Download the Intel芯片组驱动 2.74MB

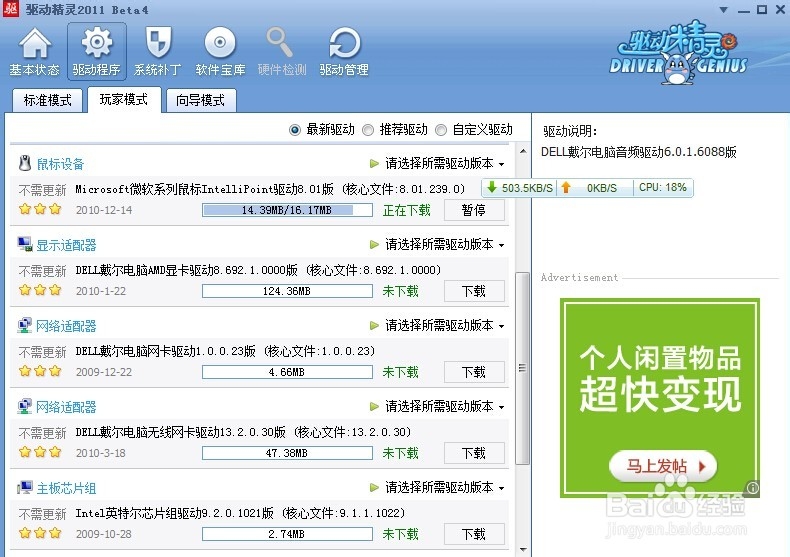tap(474, 534)
